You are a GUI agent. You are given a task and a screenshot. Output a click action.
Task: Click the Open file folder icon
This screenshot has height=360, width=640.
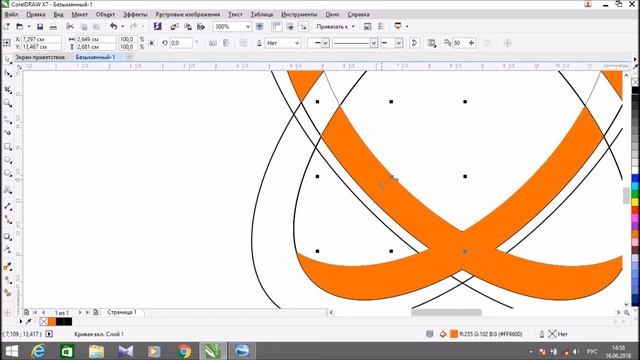pos(20,27)
